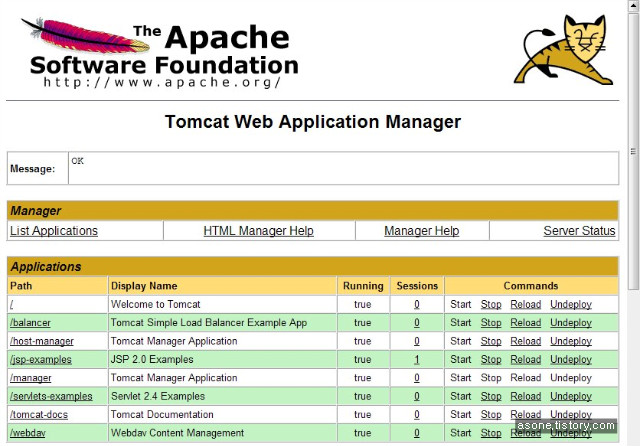Click the Sessions column header
Viewport: 640px width, 446px height.
click(x=417, y=286)
